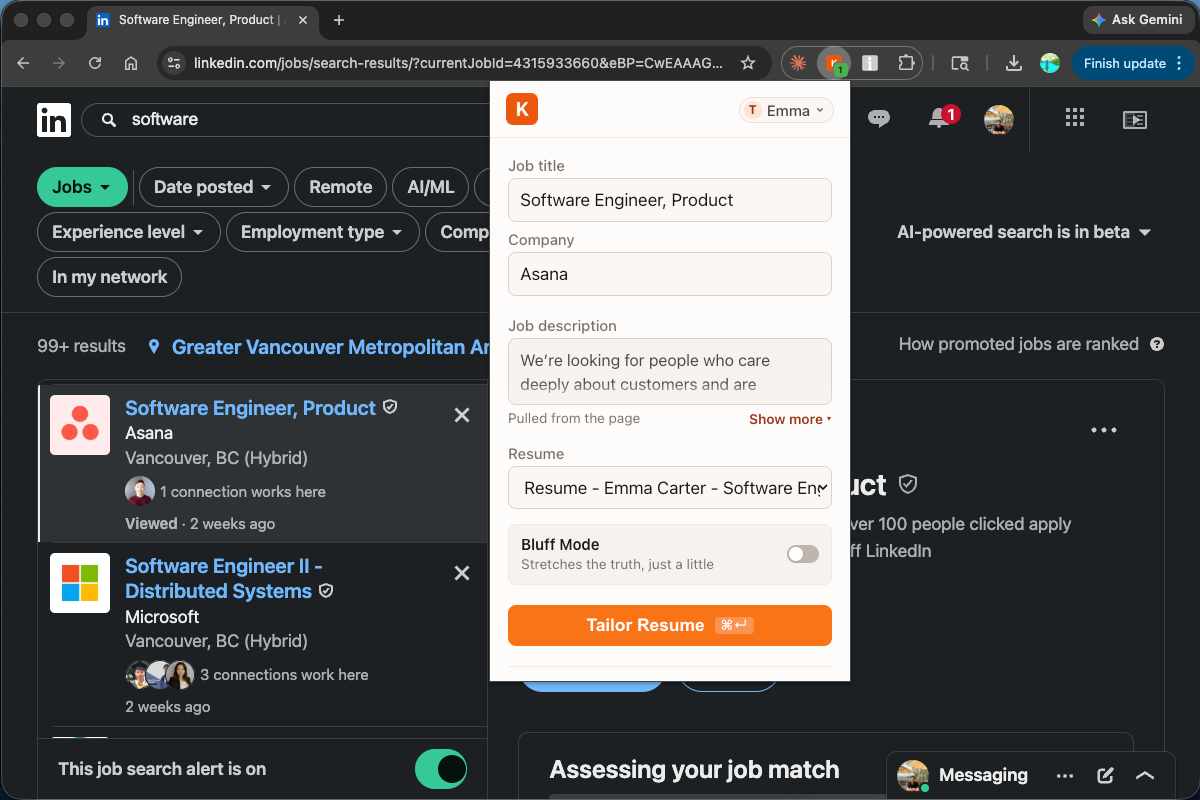Click the sunburst extension icon

point(798,63)
